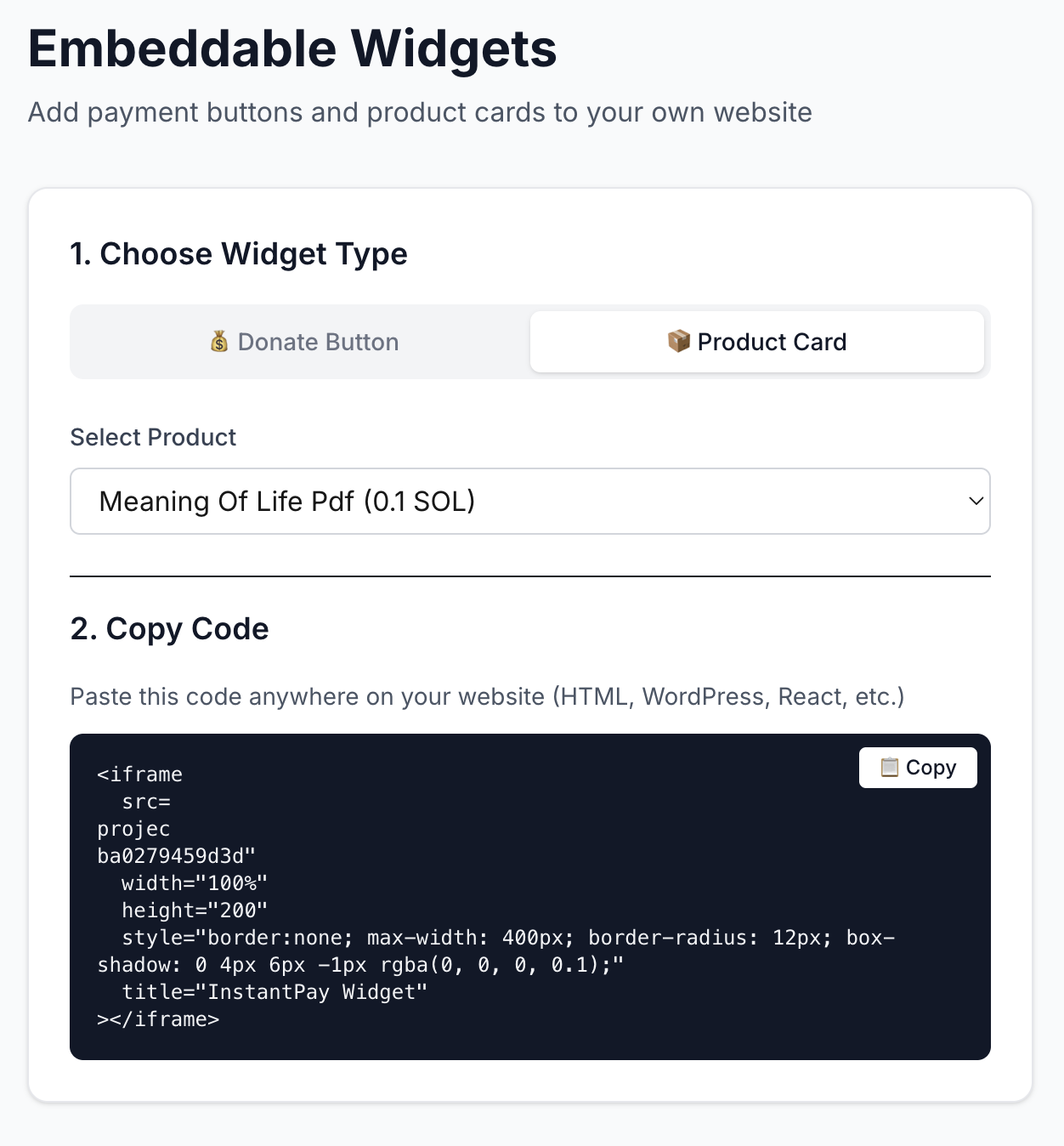Open the Select Product dropdown
This screenshot has width=1064, height=1146.
pos(529,502)
